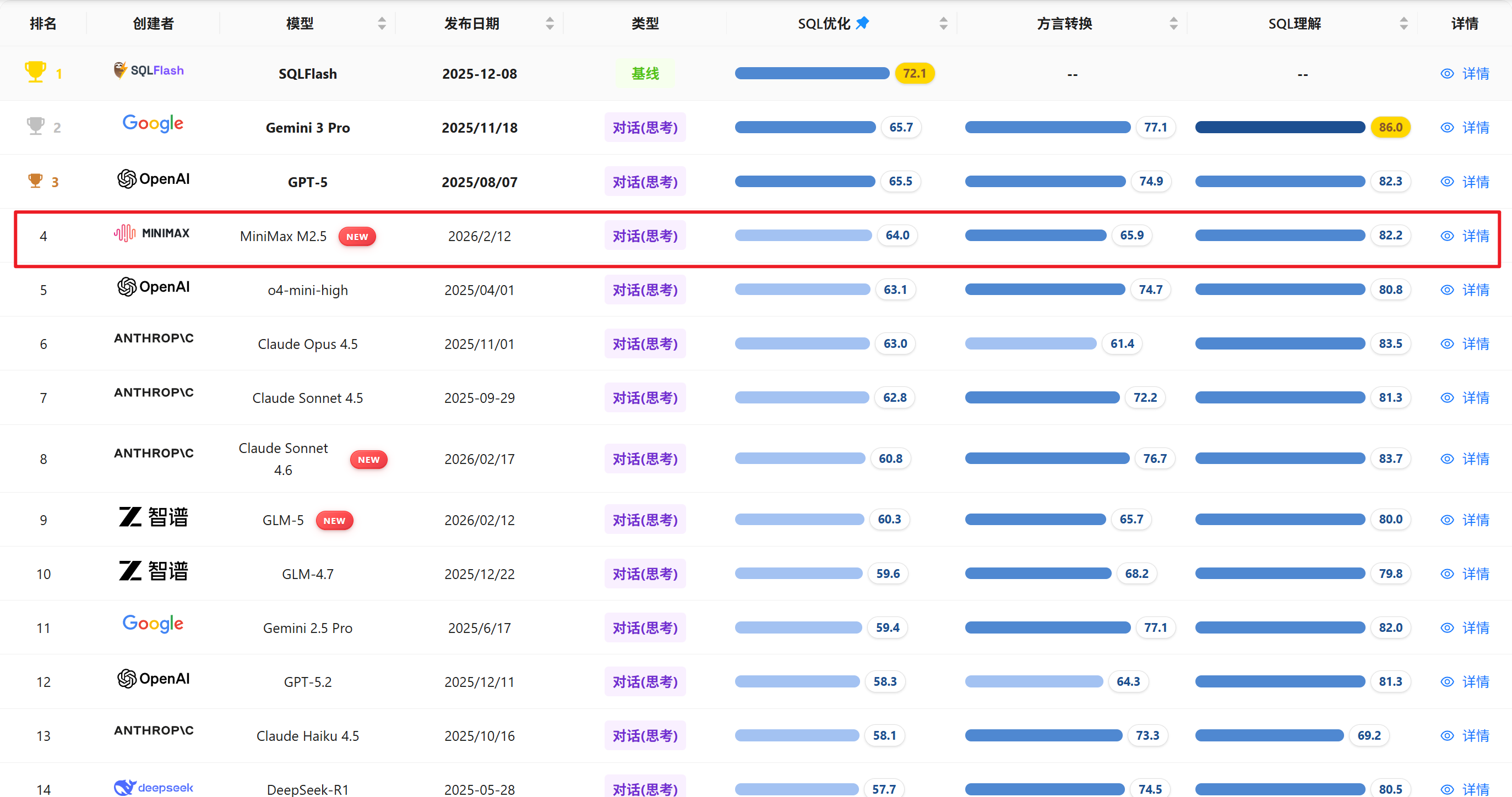Click the SQLFlash creator logo

click(149, 70)
